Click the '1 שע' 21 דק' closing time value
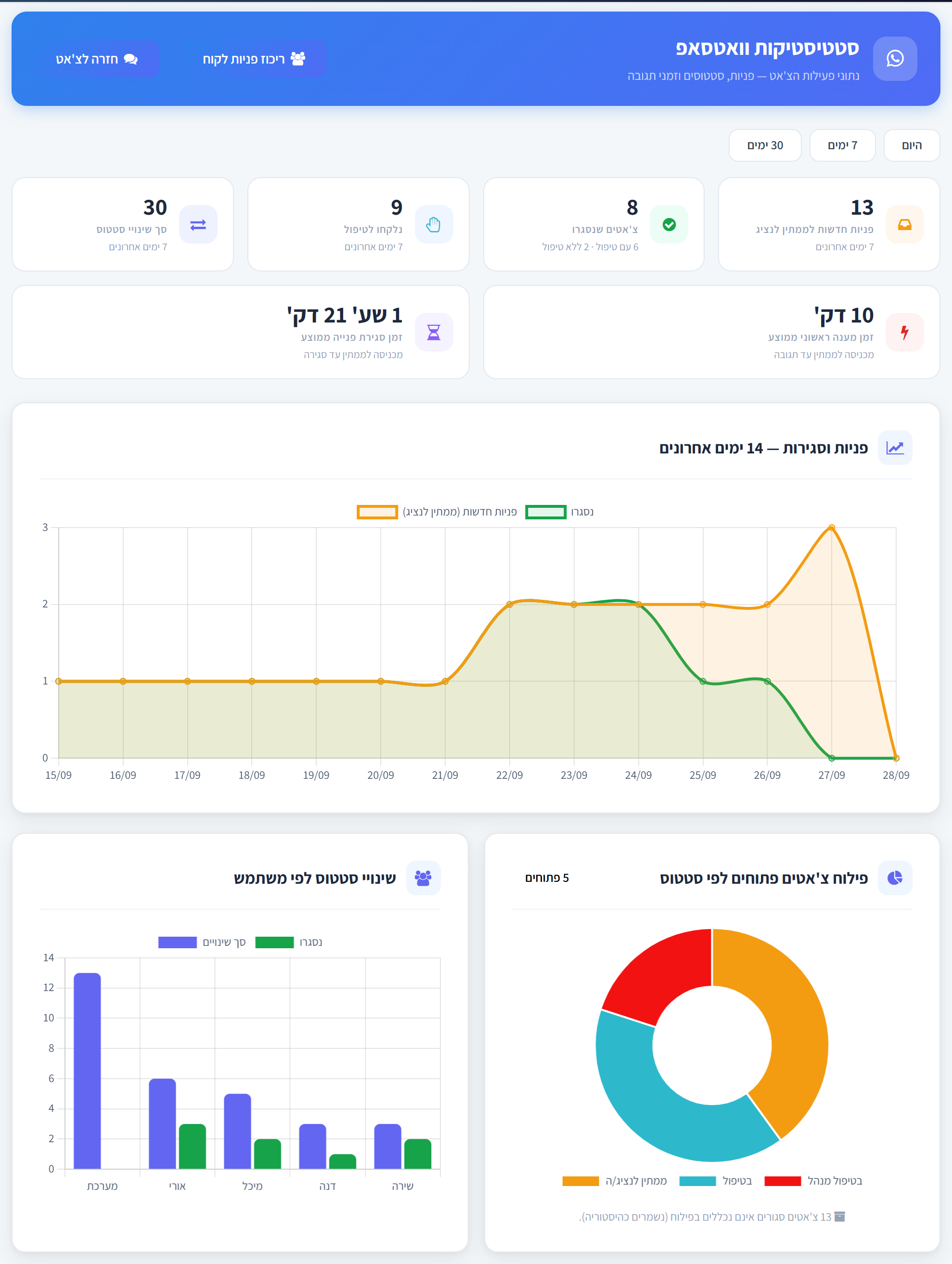This screenshot has width=952, height=1264. (x=345, y=315)
